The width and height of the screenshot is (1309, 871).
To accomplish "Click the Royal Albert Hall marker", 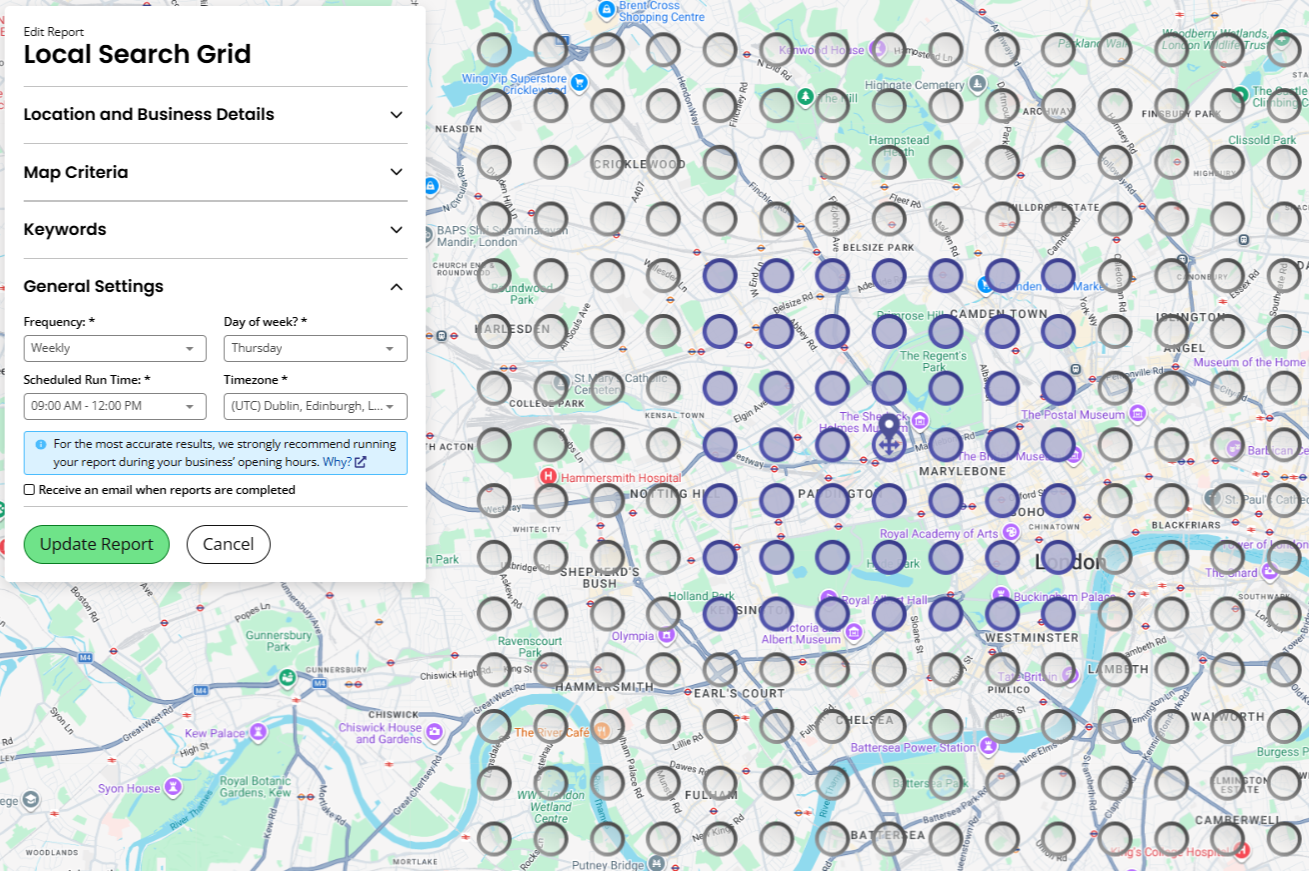I will click(830, 600).
